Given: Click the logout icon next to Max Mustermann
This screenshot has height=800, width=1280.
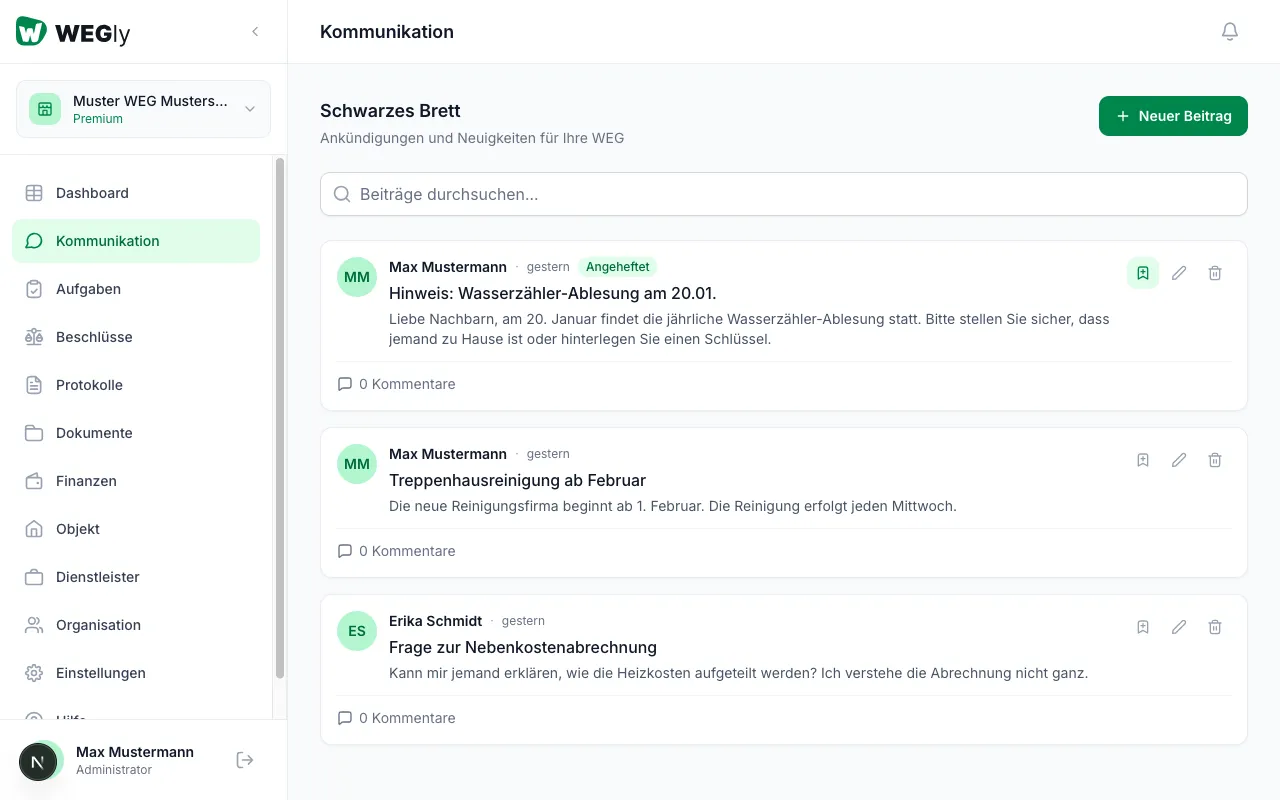Looking at the screenshot, I should 245,760.
